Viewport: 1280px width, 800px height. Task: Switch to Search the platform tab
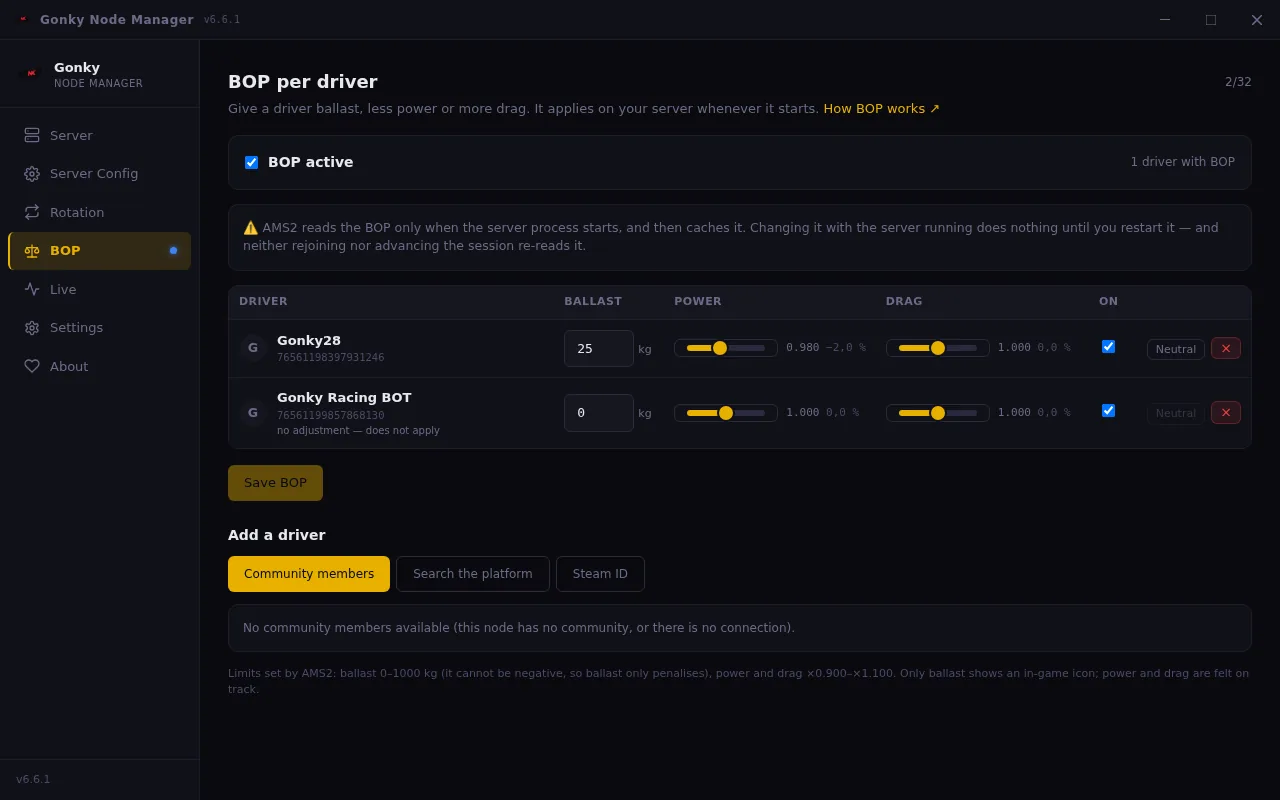(473, 574)
